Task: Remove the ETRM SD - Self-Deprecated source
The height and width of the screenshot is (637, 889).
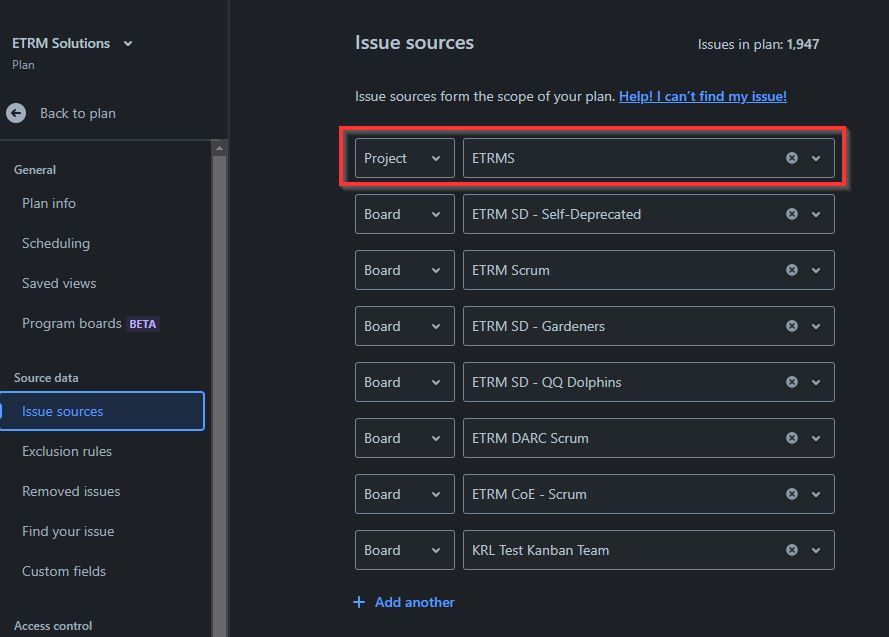Action: [792, 214]
